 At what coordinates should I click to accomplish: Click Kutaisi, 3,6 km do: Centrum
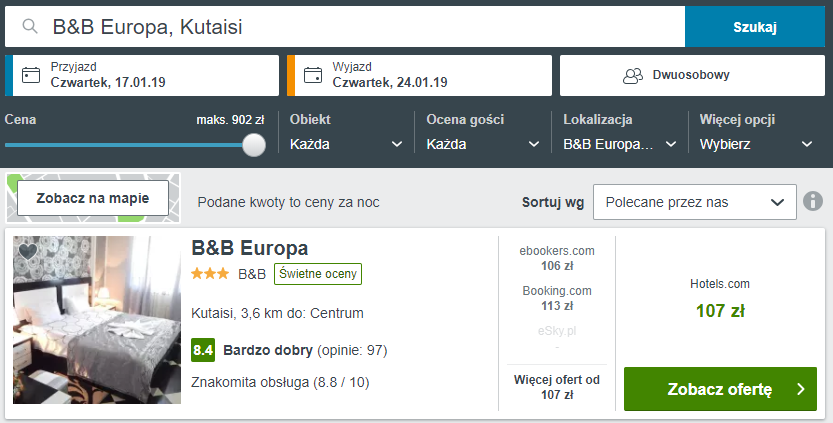pos(277,313)
